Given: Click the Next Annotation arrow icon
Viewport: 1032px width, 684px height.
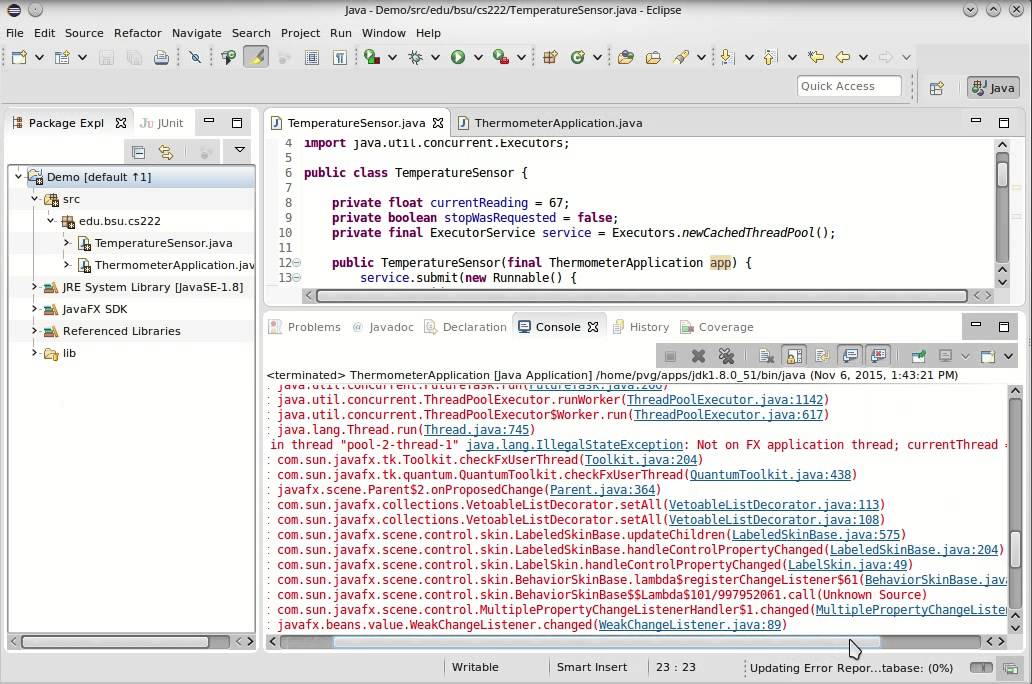Looking at the screenshot, I should click(x=726, y=57).
